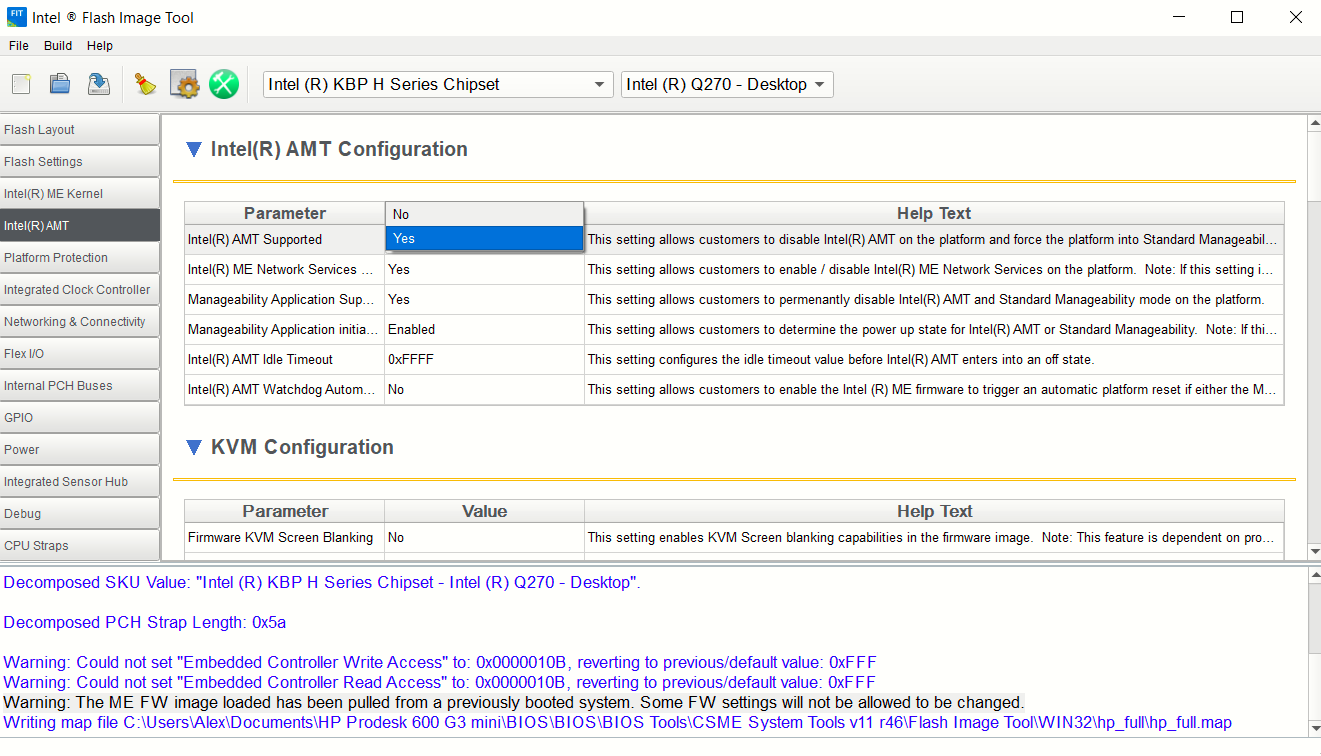Maximize the Flash Image Tool window
The height and width of the screenshot is (756, 1321).
[x=1237, y=17]
